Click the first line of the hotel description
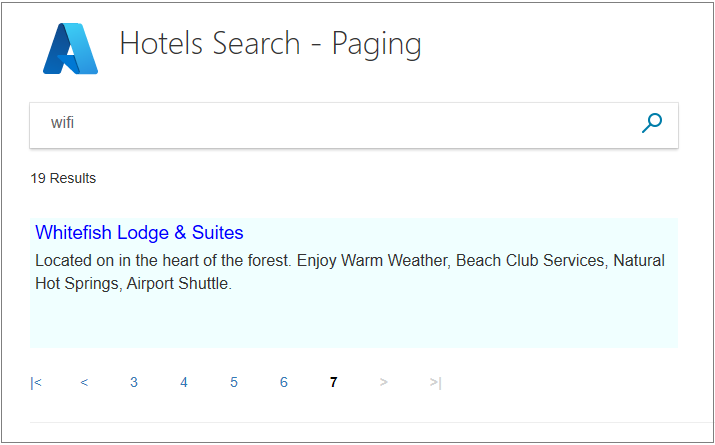The image size is (715, 445). [x=300, y=260]
